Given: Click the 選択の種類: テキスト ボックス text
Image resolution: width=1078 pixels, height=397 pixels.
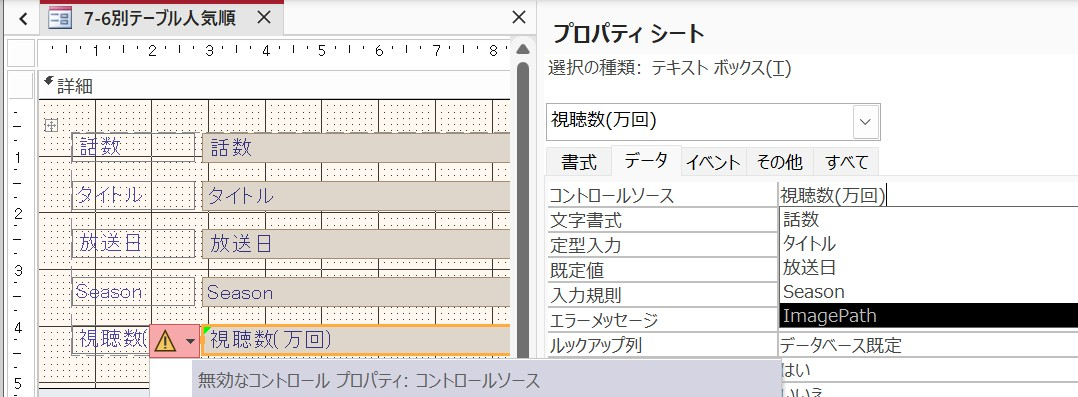Looking at the screenshot, I should tap(670, 69).
